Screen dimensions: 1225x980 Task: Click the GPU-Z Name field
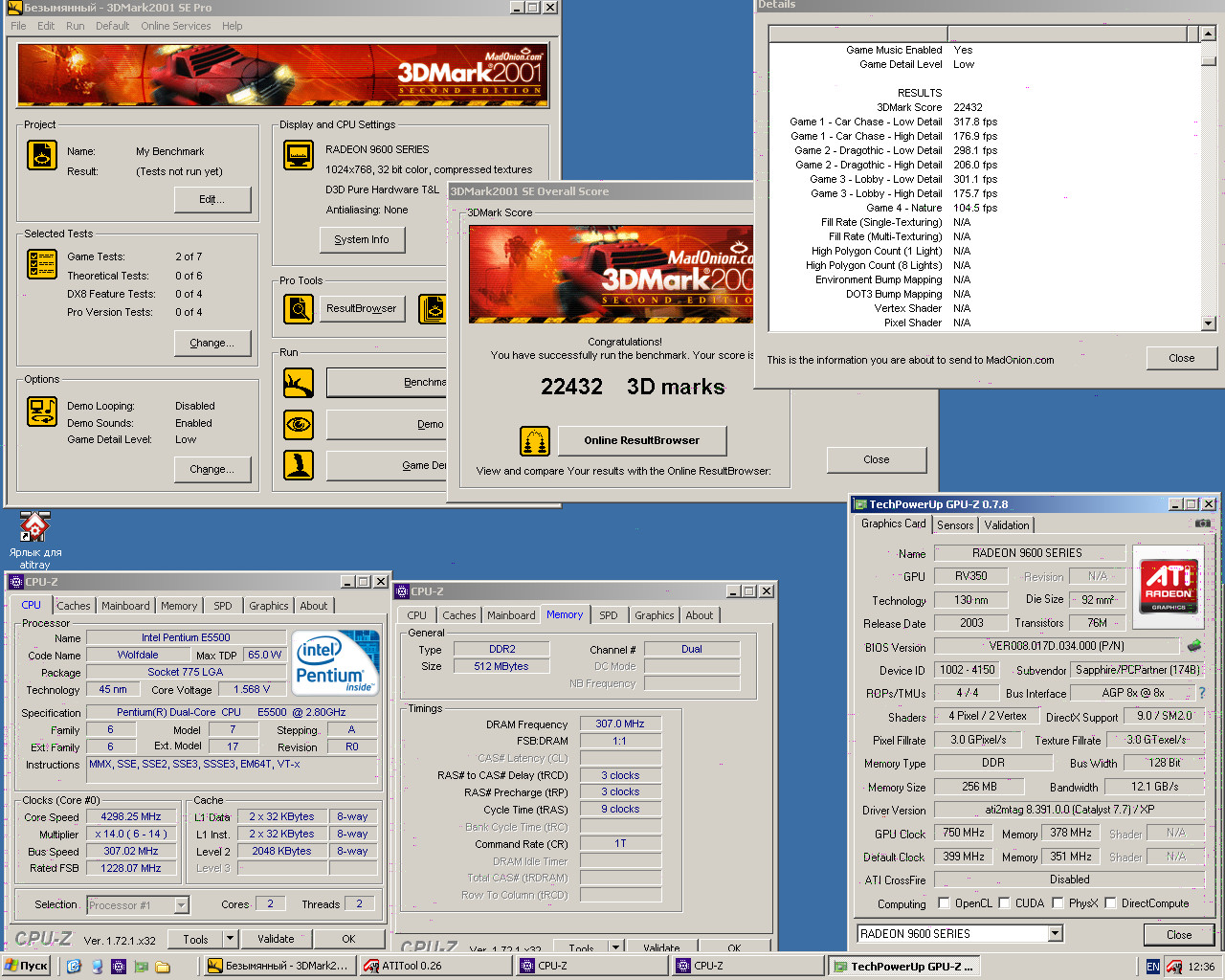pyautogui.click(x=1028, y=552)
